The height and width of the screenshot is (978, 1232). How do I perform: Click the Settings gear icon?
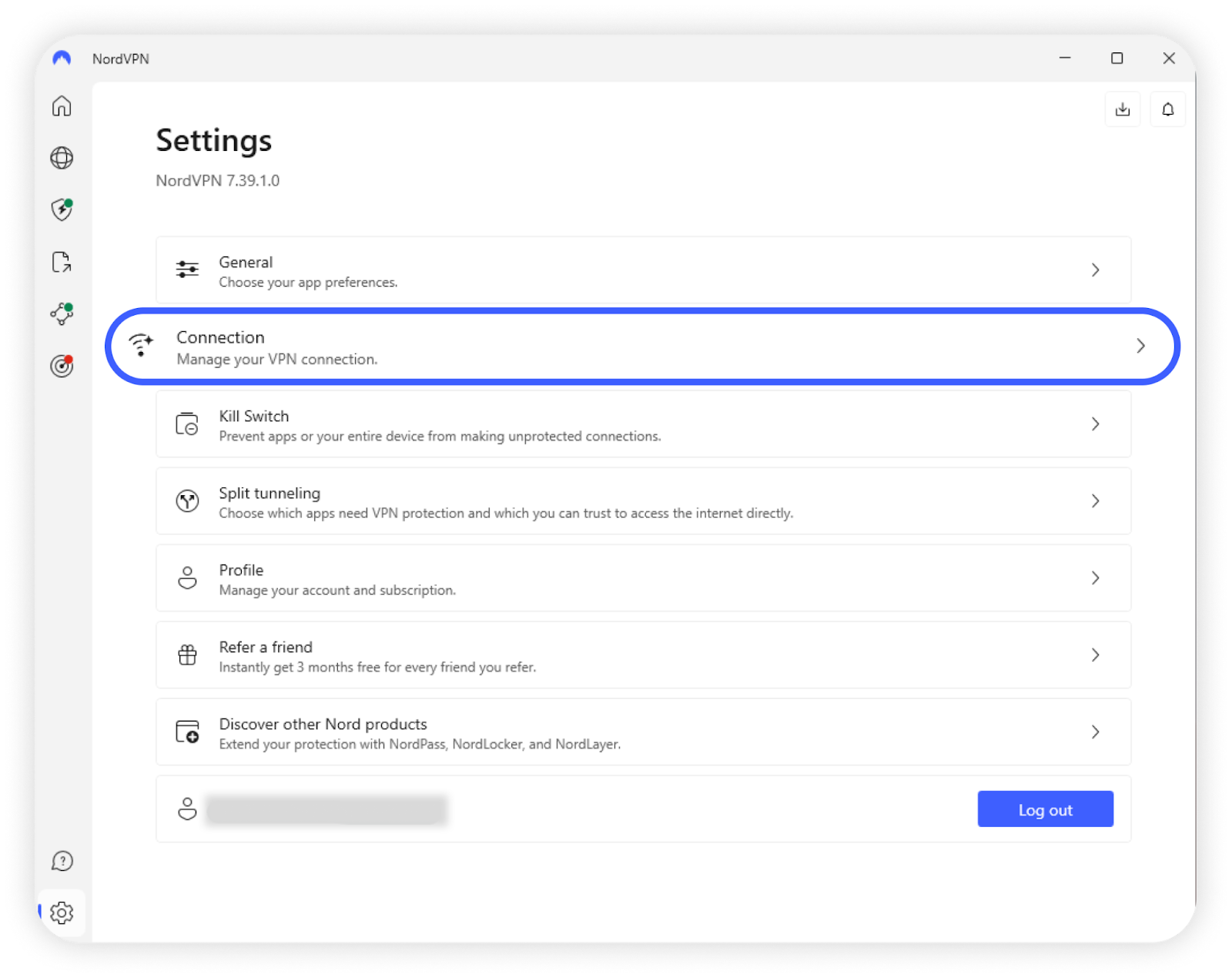62,913
